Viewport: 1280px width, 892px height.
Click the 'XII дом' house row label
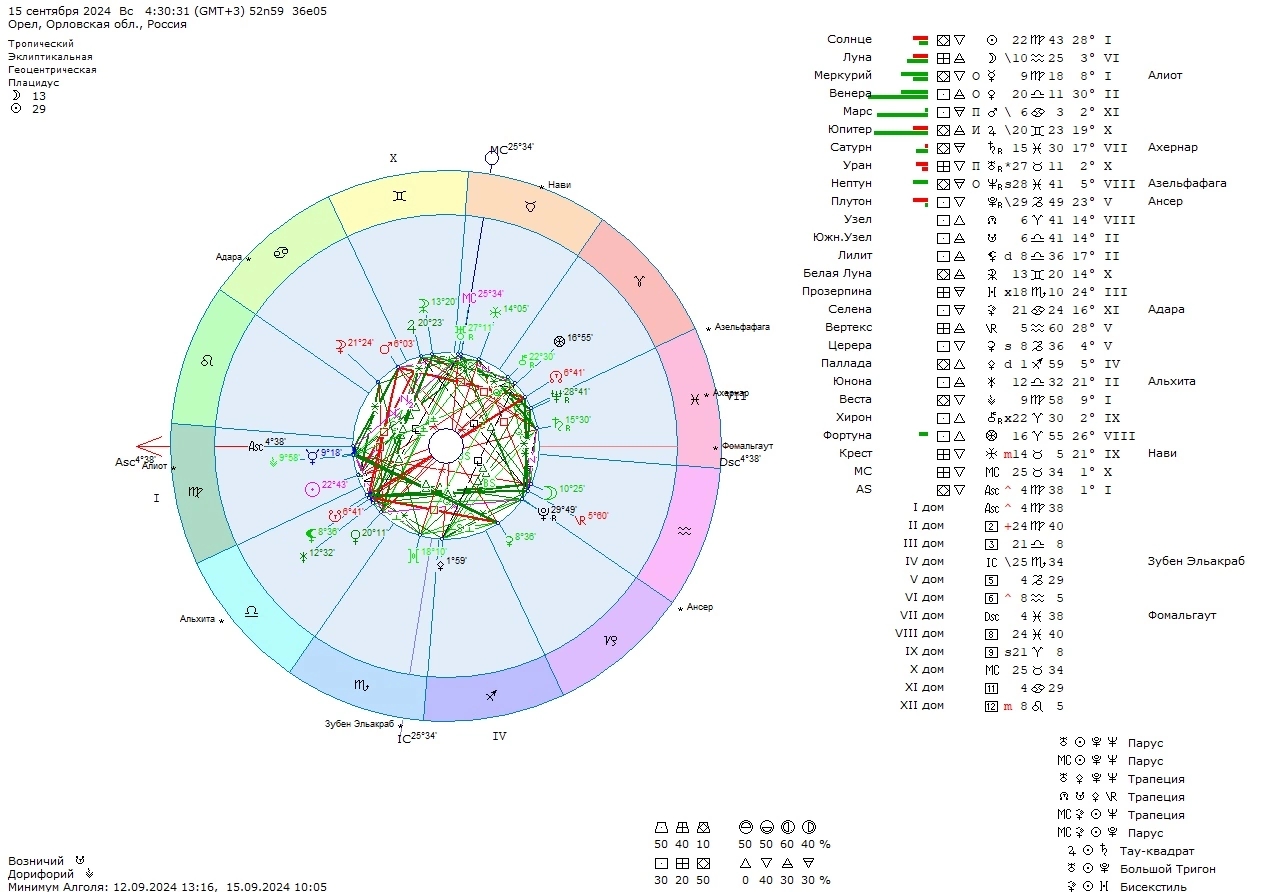point(921,706)
